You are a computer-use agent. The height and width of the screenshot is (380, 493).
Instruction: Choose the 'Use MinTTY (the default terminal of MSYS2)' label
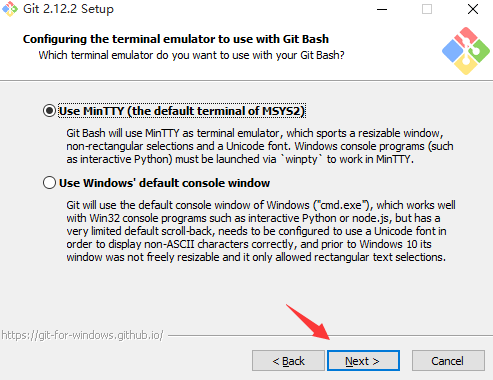click(x=182, y=111)
